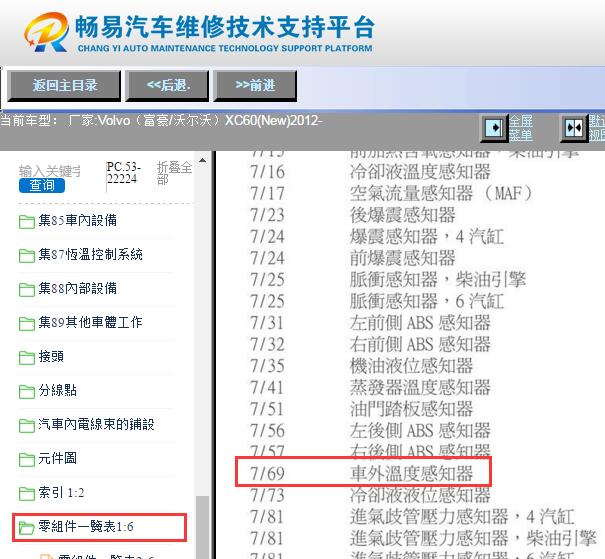Image resolution: width=605 pixels, height=559 pixels.
Task: Click the row 右前側 ABS 感知器
Action: coord(370,345)
